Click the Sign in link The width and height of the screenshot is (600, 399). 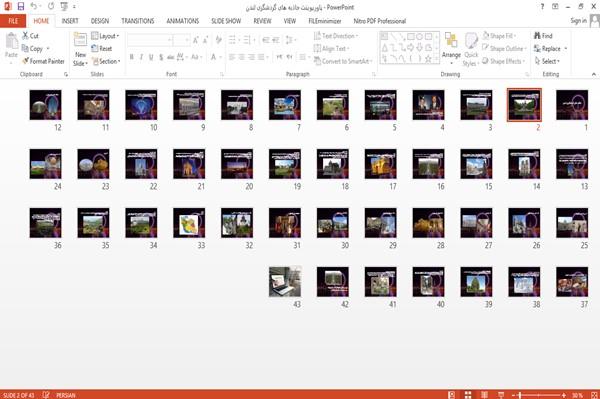[579, 21]
